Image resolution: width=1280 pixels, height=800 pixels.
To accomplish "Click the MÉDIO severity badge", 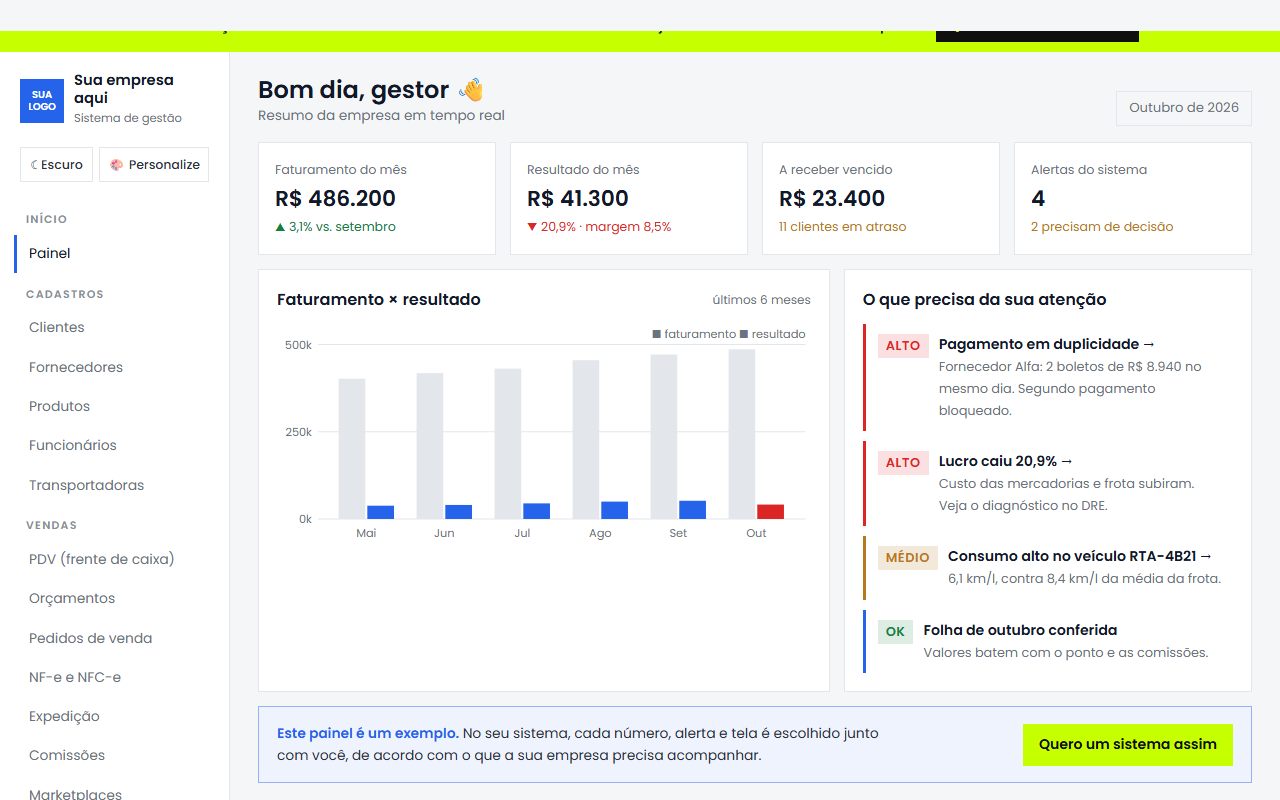I will (908, 557).
